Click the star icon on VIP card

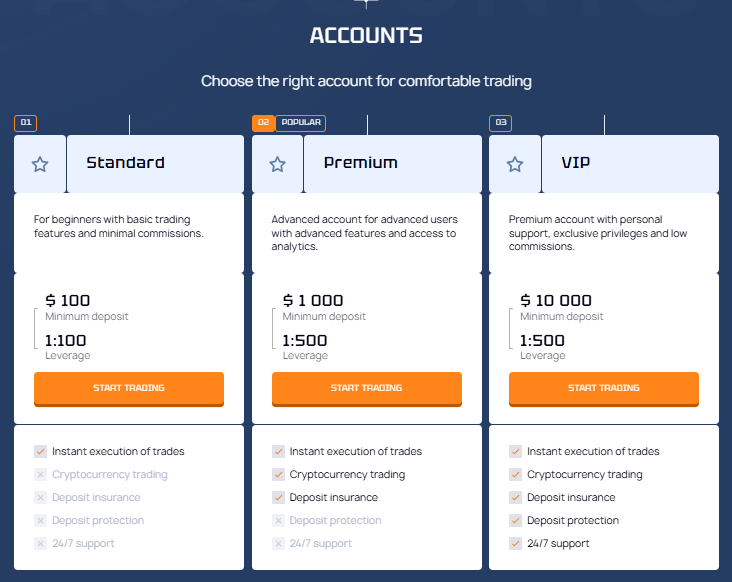pyautogui.click(x=515, y=164)
